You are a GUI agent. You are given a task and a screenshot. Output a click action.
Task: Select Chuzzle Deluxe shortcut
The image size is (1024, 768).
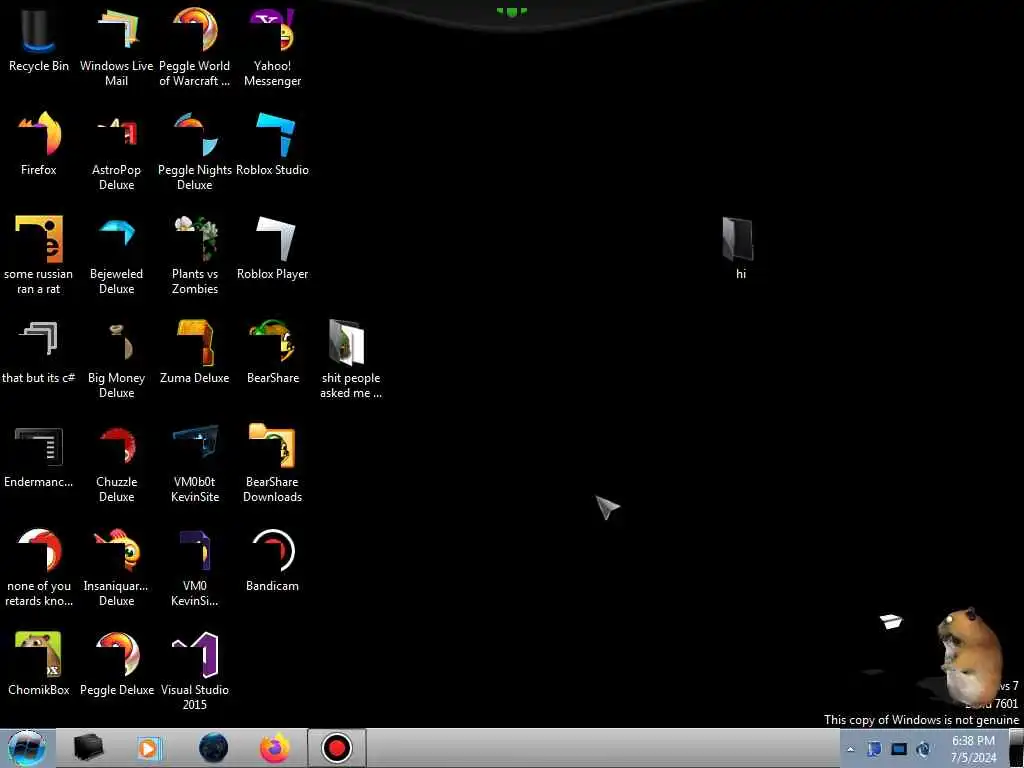point(116,462)
